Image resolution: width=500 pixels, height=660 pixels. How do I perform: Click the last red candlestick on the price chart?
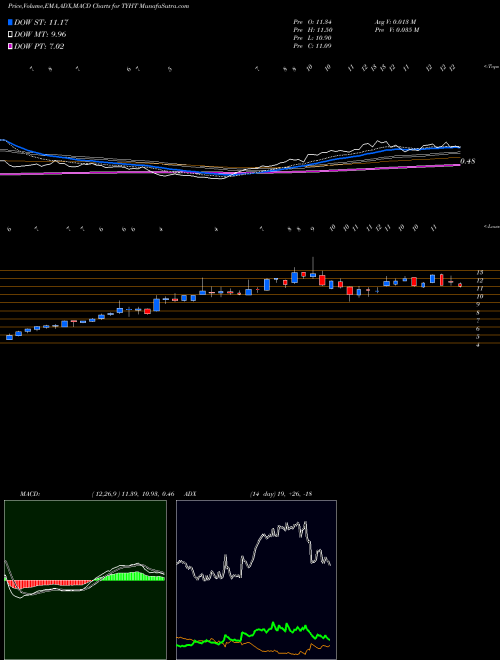click(460, 285)
